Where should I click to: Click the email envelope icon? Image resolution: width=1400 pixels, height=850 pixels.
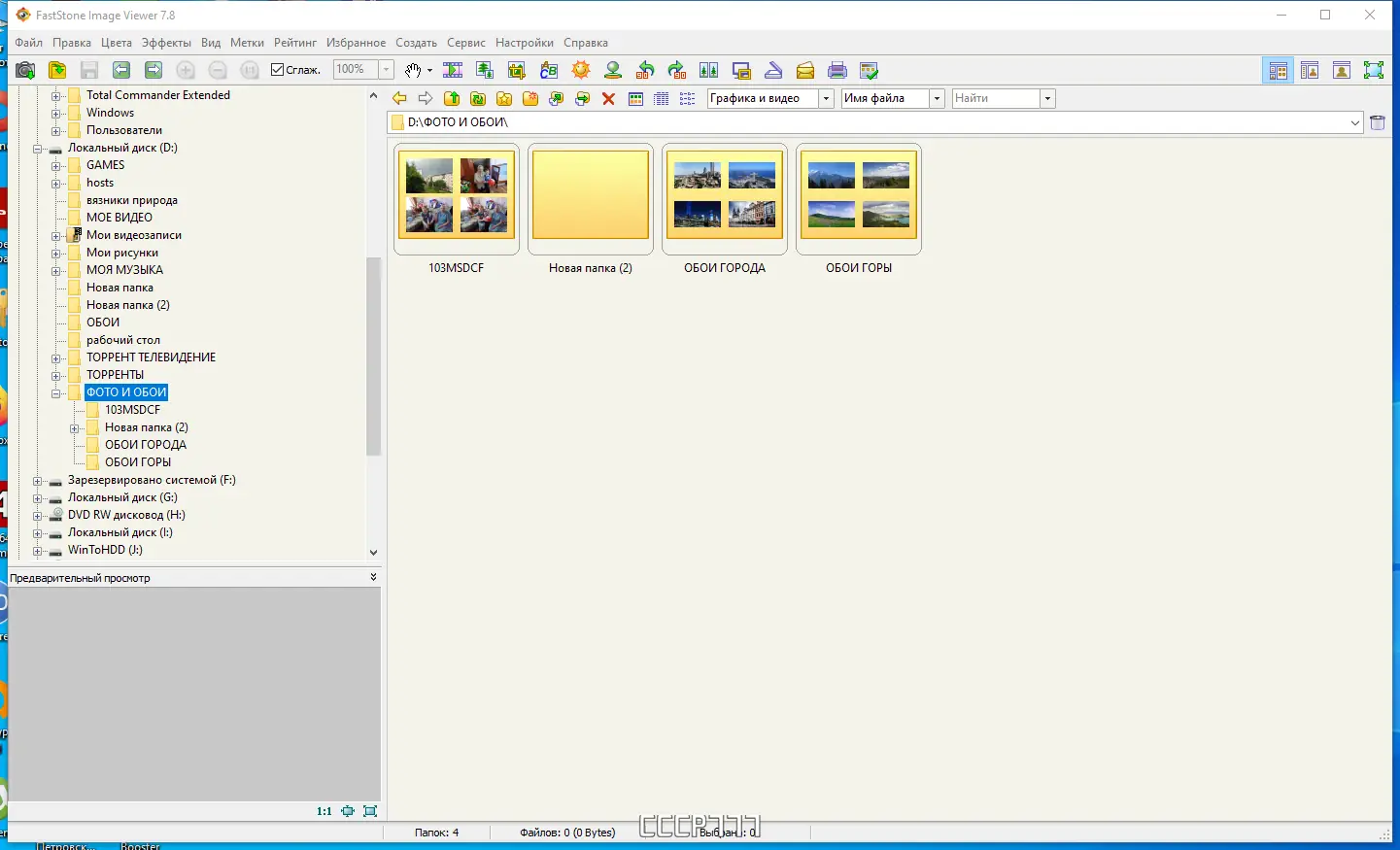[x=805, y=70]
